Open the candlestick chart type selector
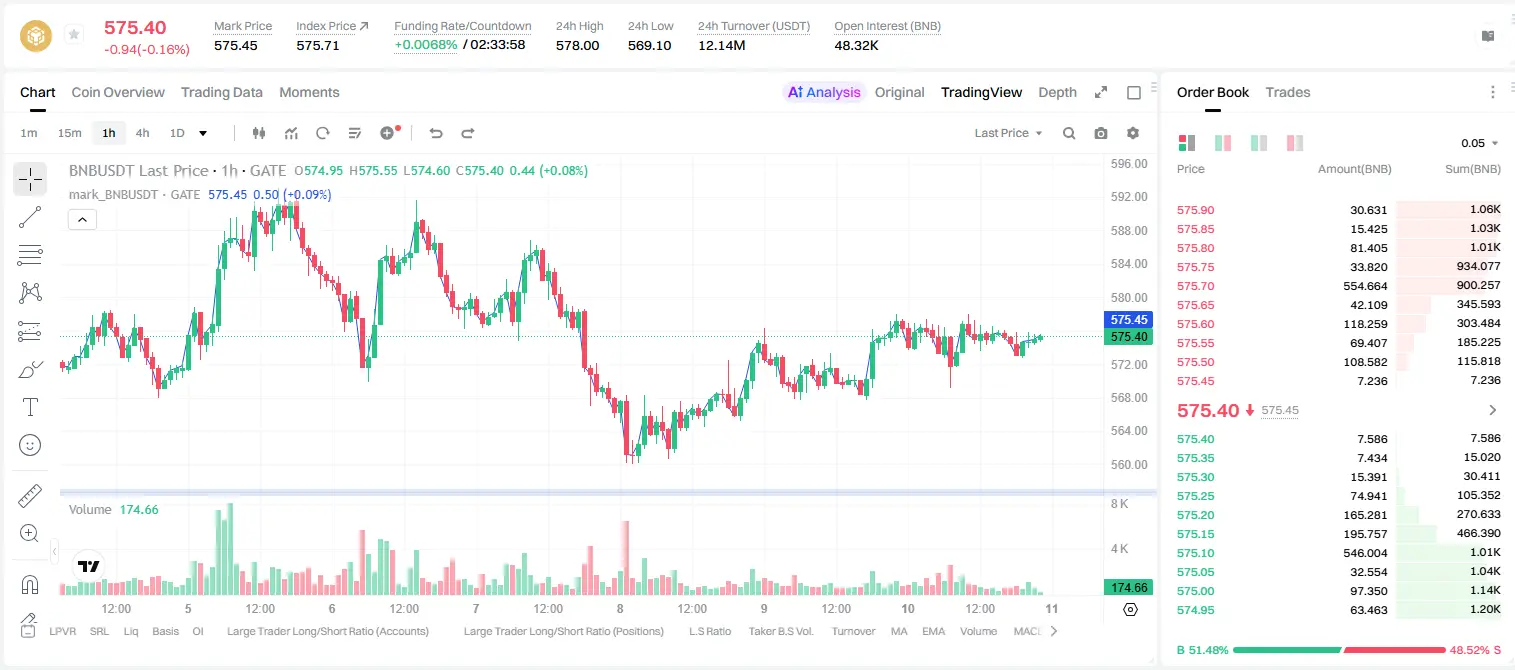The height and width of the screenshot is (670, 1515). pos(260,133)
